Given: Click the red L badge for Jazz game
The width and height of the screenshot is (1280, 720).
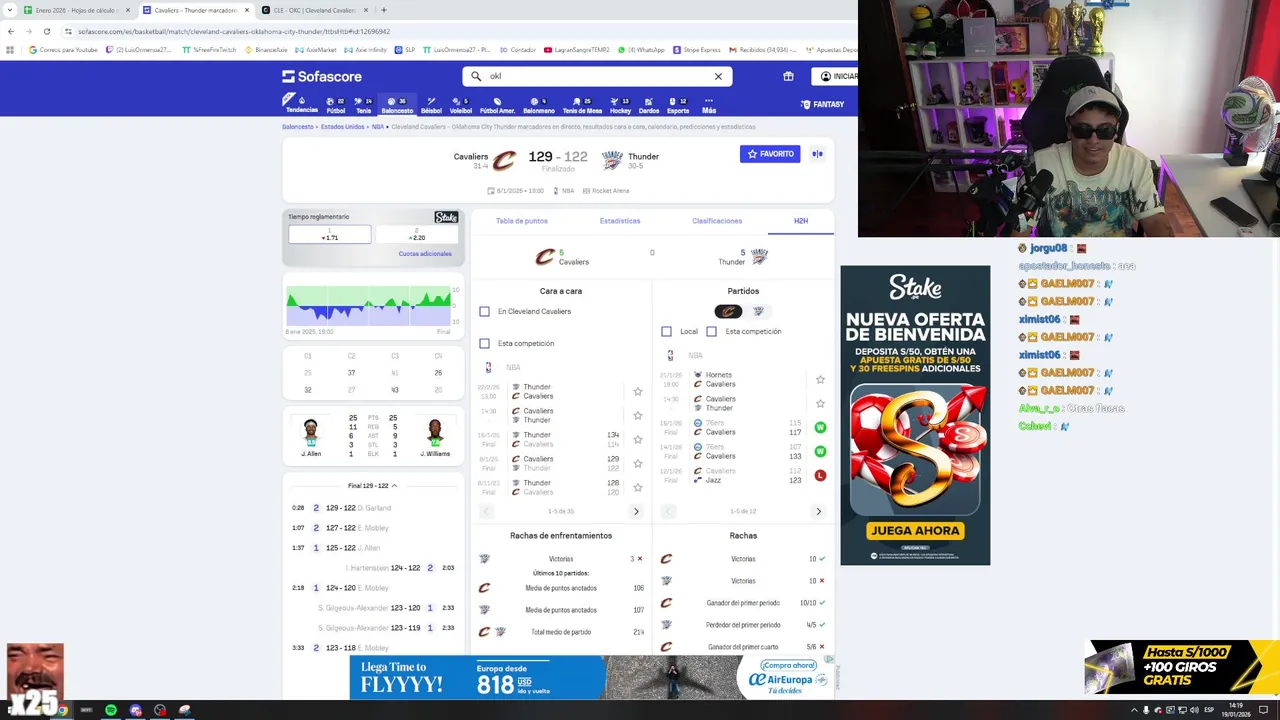Looking at the screenshot, I should (x=820, y=475).
